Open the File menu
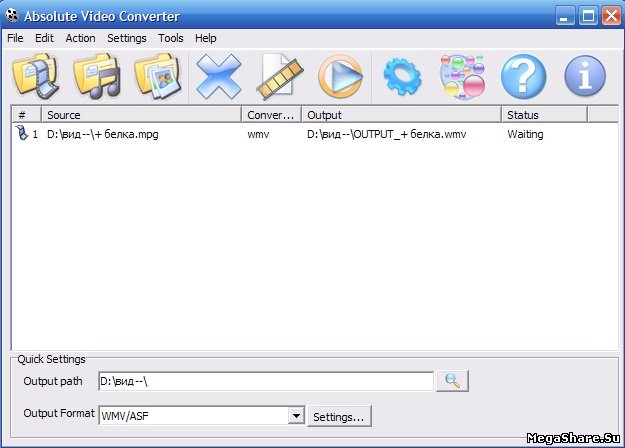 (x=15, y=38)
